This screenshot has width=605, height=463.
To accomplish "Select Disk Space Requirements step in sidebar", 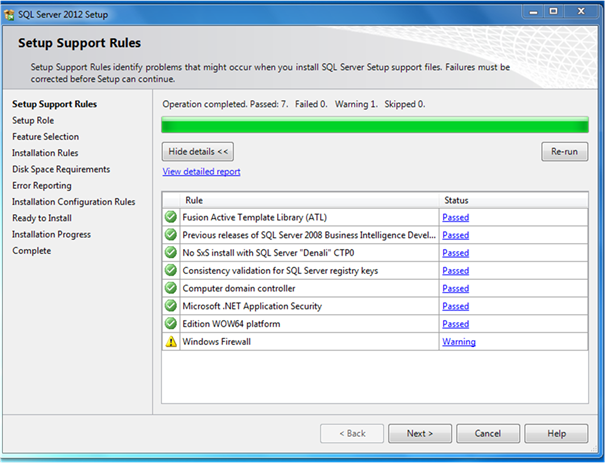I will click(61, 169).
